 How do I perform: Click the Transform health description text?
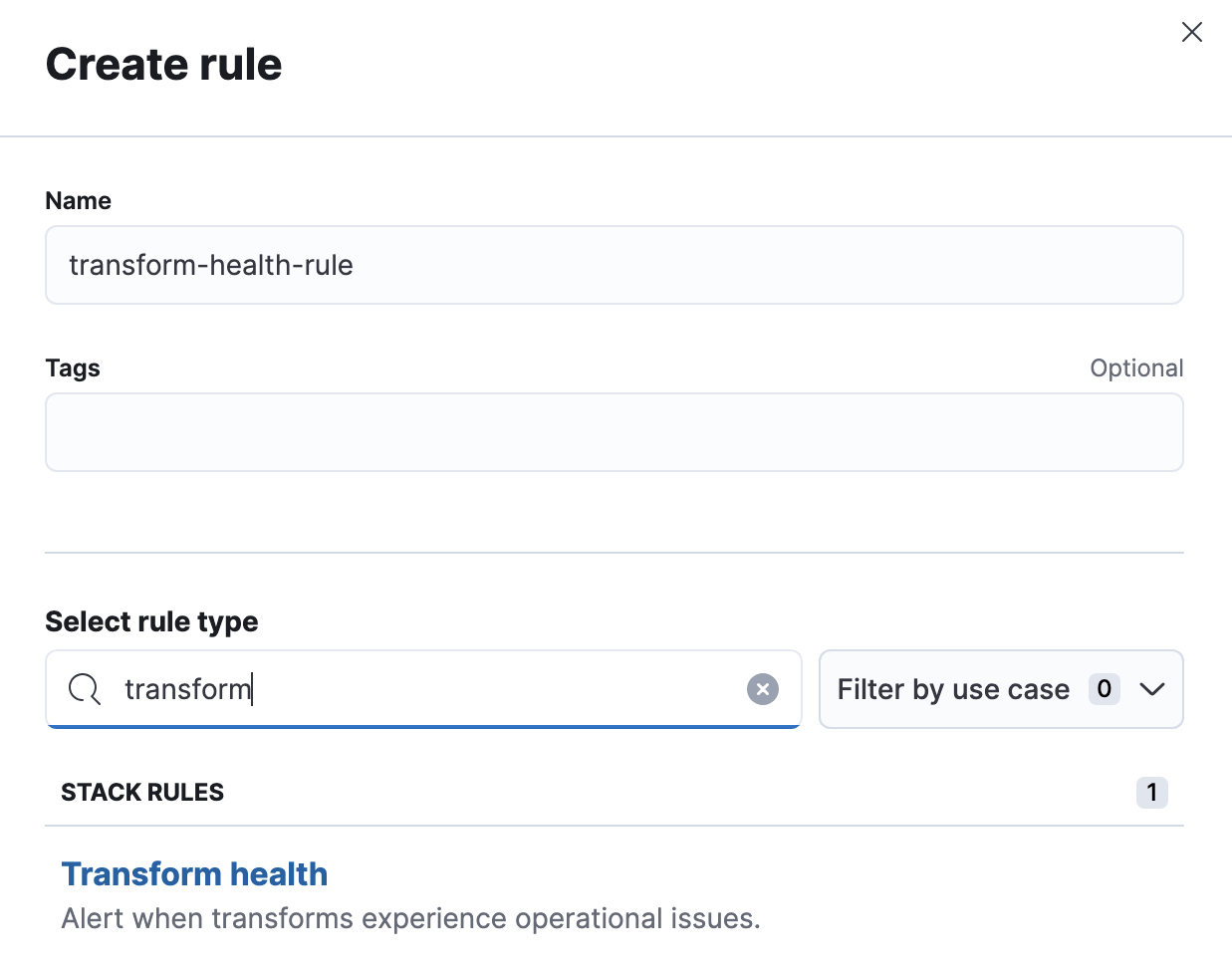[x=409, y=918]
